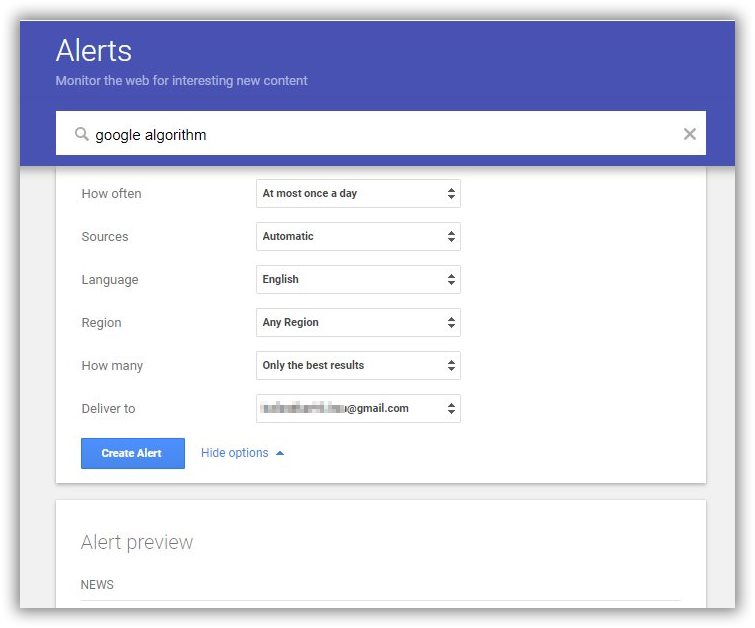The height and width of the screenshot is (628, 755).
Task: Open the Region dropdown
Action: (358, 322)
